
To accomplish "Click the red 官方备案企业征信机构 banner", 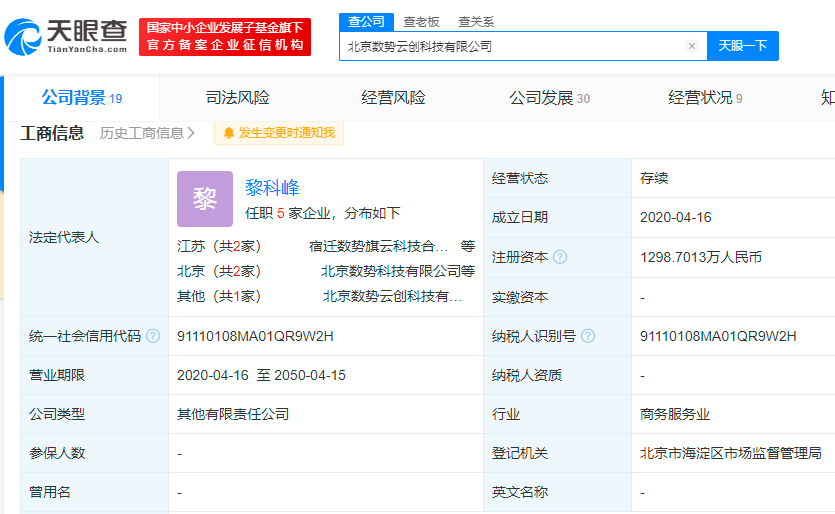I will [x=225, y=37].
